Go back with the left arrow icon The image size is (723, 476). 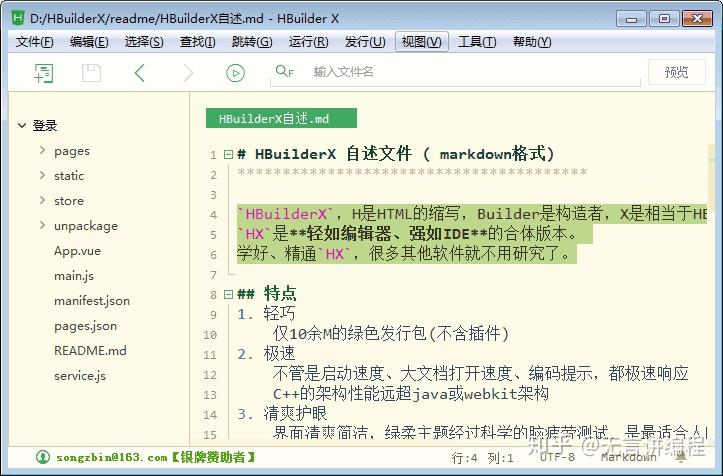(140, 73)
